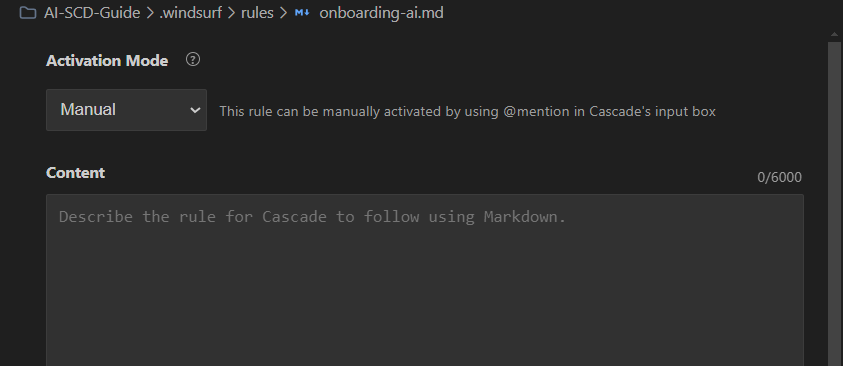Select the .windsurf breadcrumb item
Screen dimensions: 843x366
coord(190,13)
